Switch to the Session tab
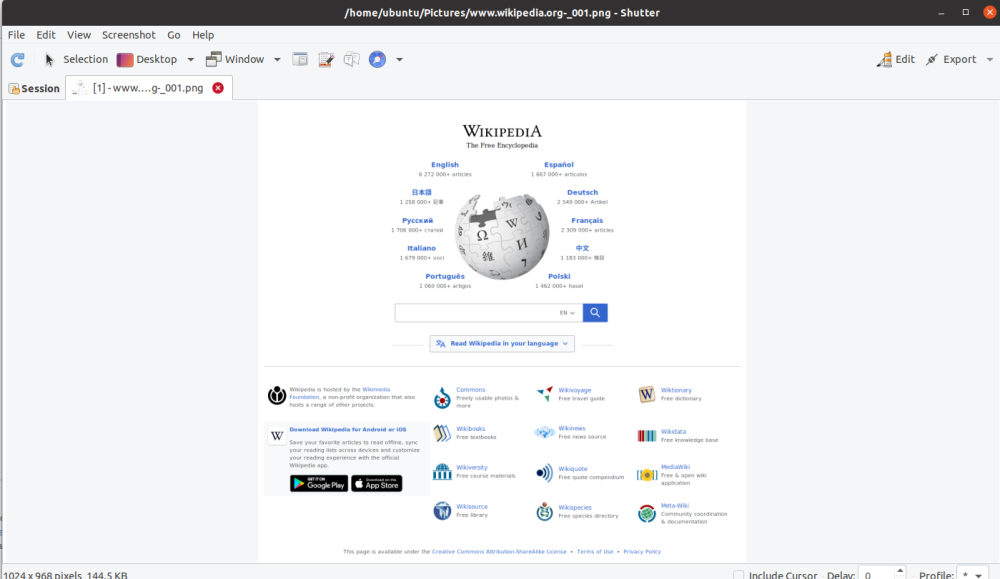1000x579 pixels. pyautogui.click(x=34, y=88)
